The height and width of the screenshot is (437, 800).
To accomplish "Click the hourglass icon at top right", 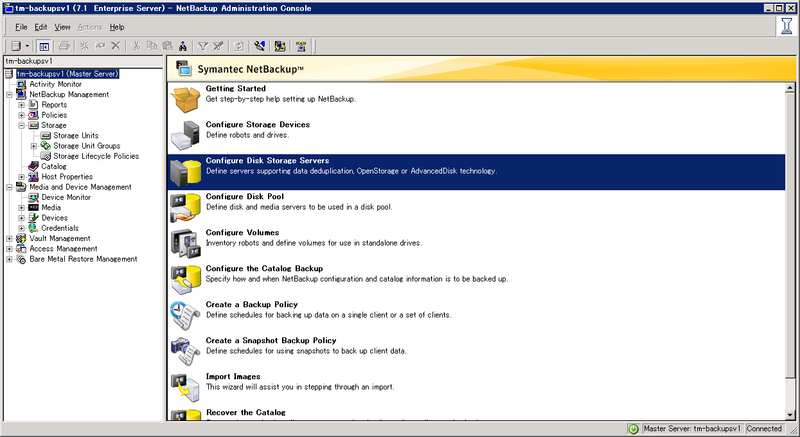I will coord(787,25).
